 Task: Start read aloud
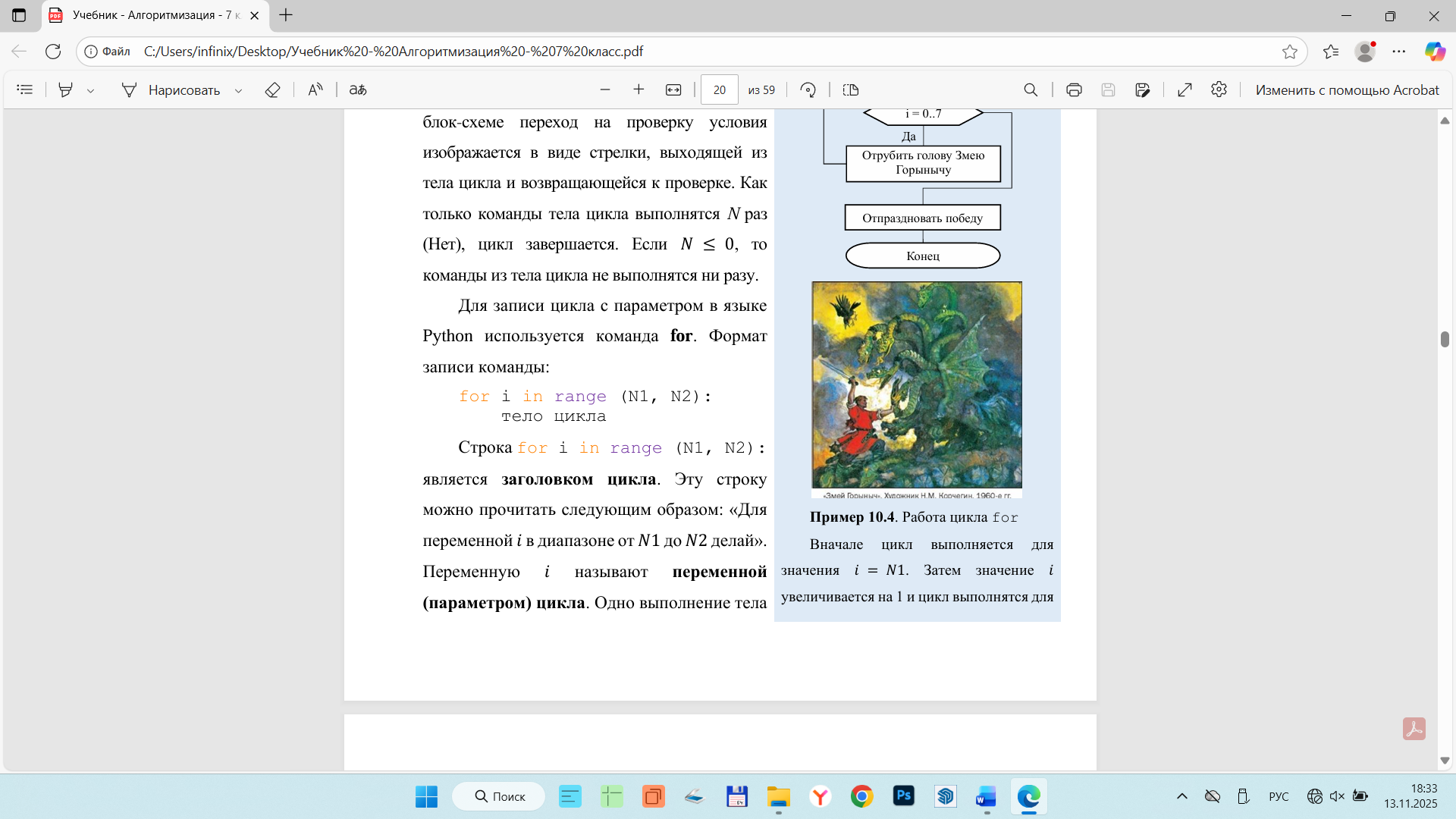point(315,89)
